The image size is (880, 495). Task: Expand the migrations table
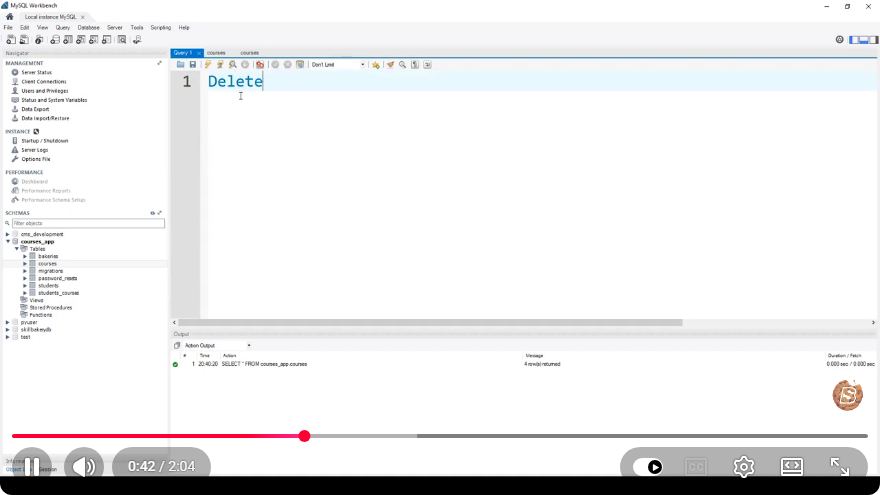[x=25, y=271]
